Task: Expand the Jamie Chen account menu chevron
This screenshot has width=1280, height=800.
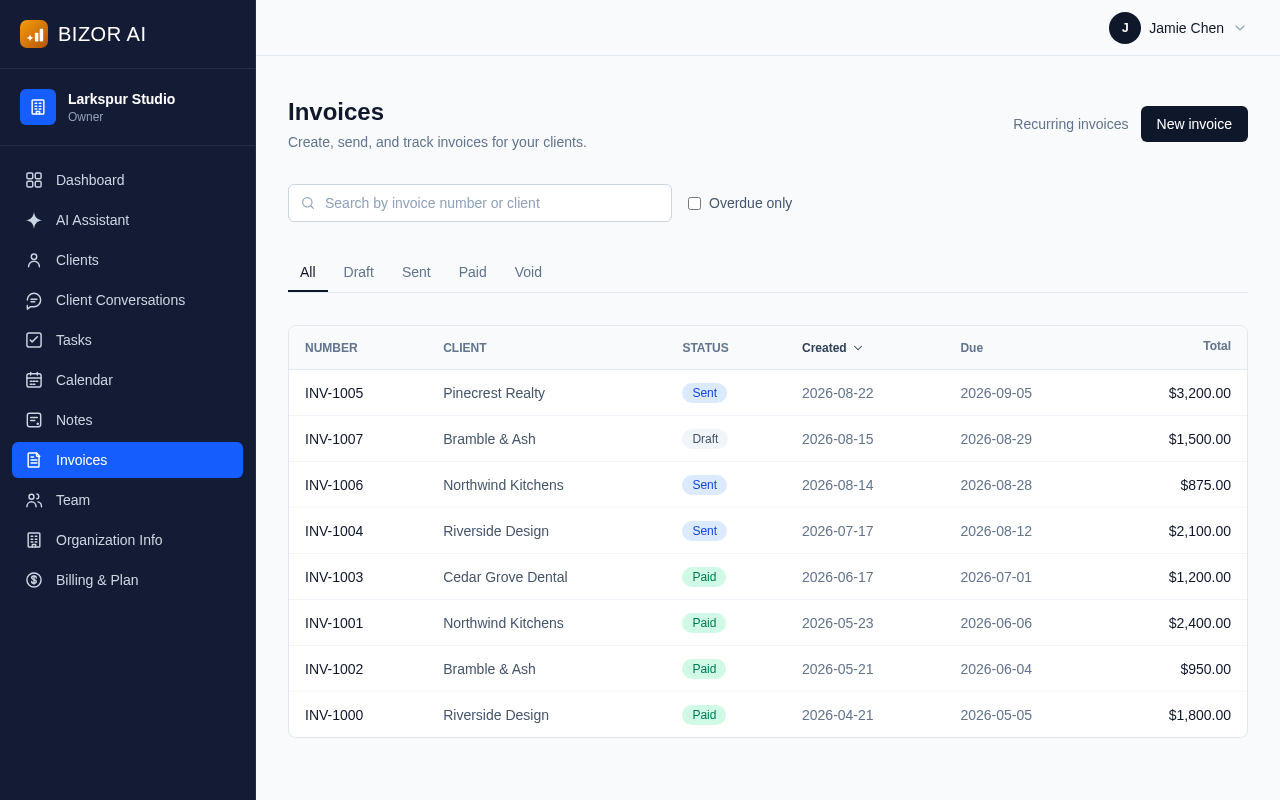Action: click(1240, 28)
